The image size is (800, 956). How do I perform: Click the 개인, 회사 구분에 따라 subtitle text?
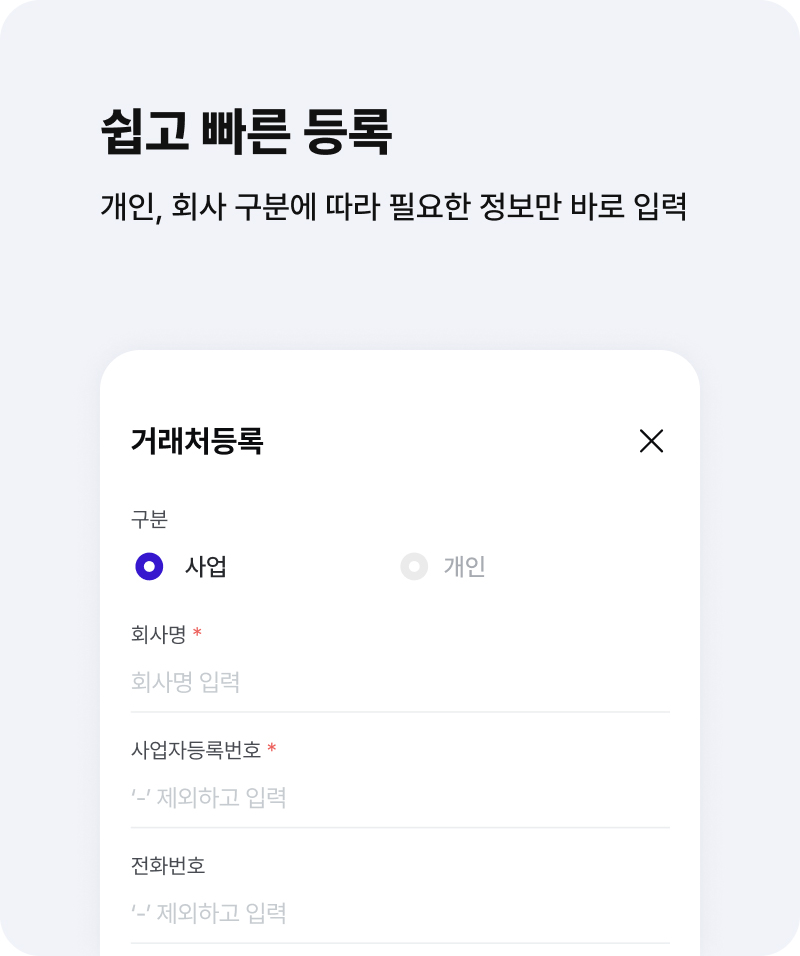click(x=394, y=207)
